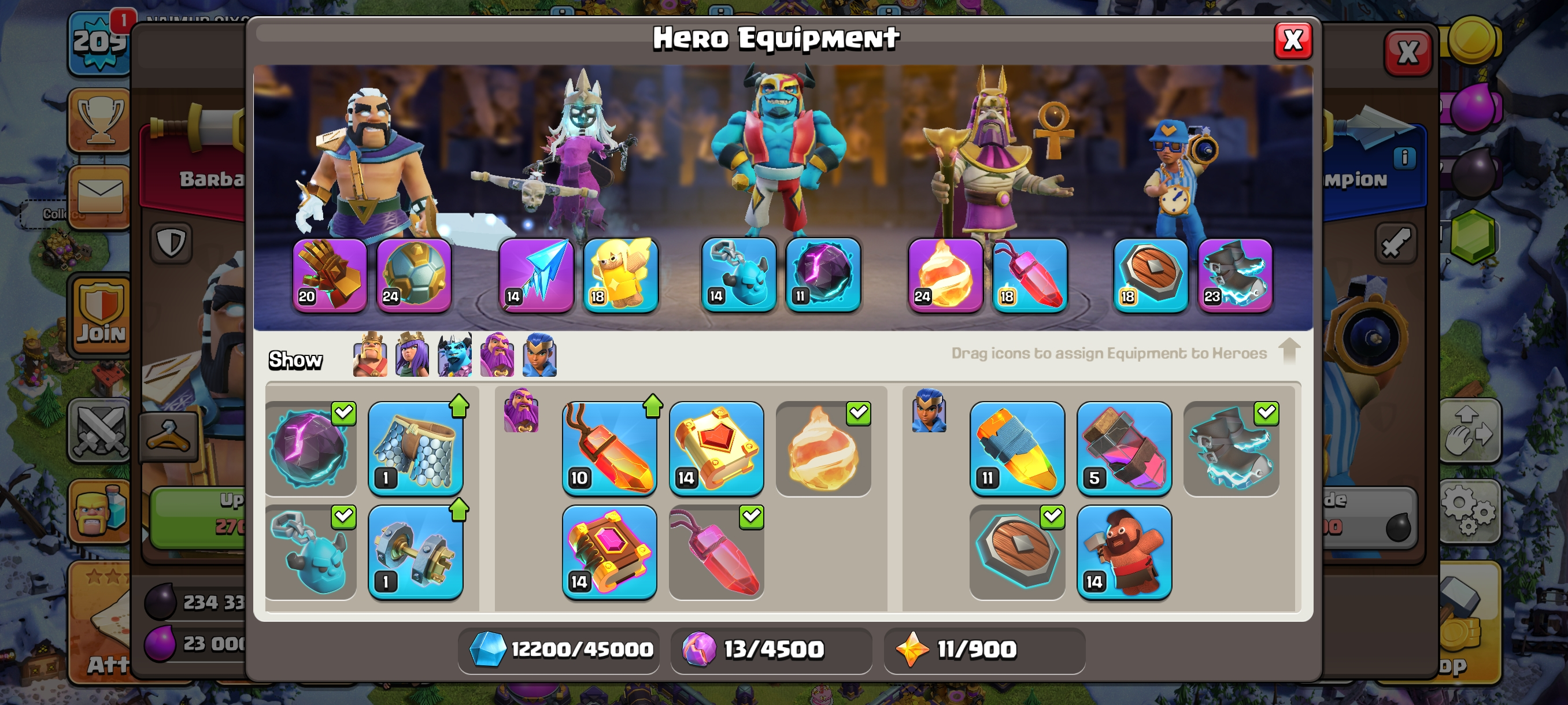The image size is (1568, 705).
Task: Select the Healer Puppet equipment level 18
Action: coord(621,275)
